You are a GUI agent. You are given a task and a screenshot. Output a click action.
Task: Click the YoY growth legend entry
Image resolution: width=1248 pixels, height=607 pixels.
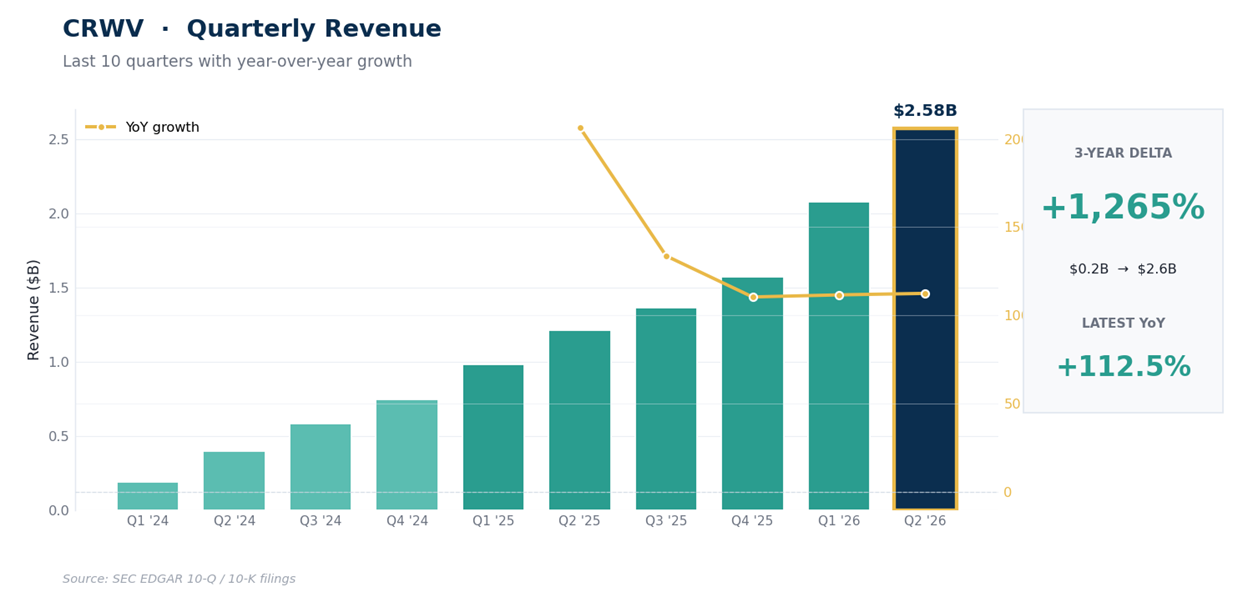(142, 127)
